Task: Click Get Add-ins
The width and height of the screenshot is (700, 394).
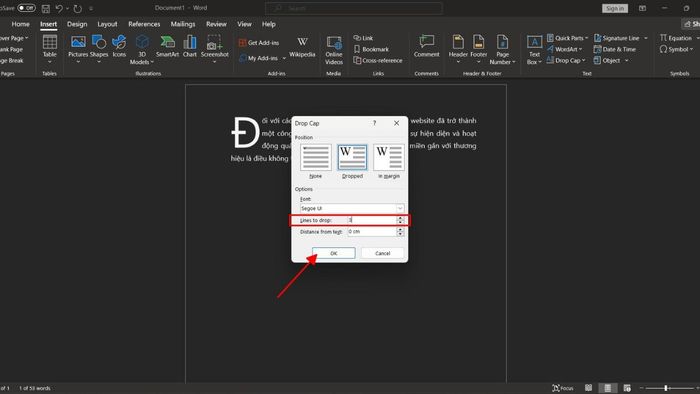Action: click(x=258, y=43)
